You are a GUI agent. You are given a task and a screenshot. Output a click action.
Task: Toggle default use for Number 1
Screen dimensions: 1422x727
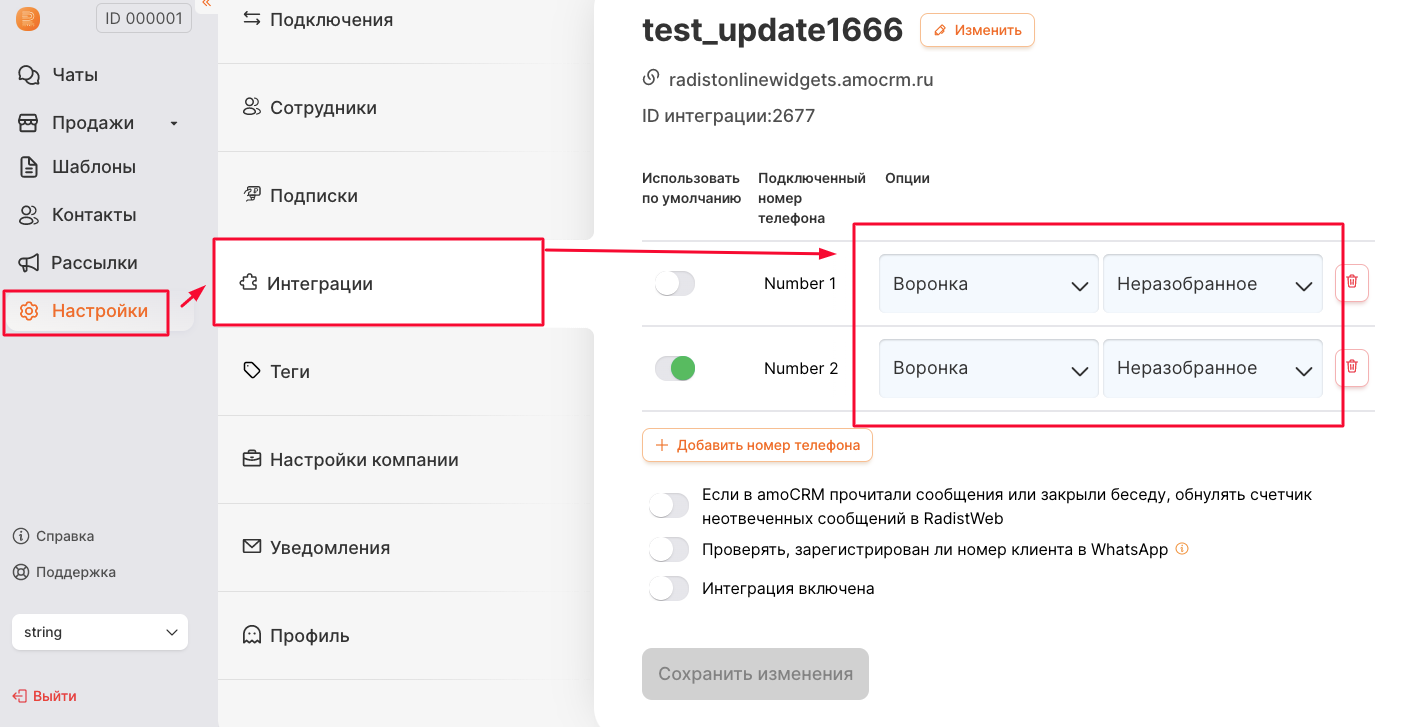pos(674,284)
